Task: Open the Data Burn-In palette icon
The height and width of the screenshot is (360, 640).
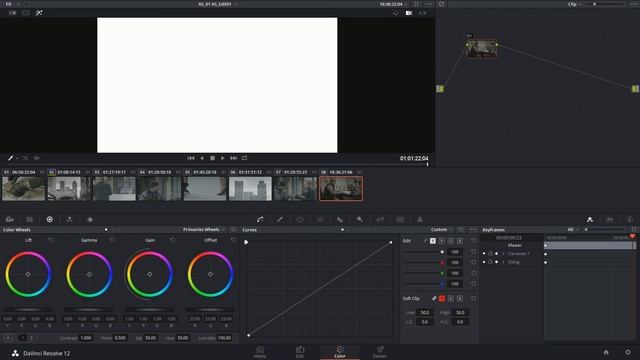Action: [x=420, y=220]
